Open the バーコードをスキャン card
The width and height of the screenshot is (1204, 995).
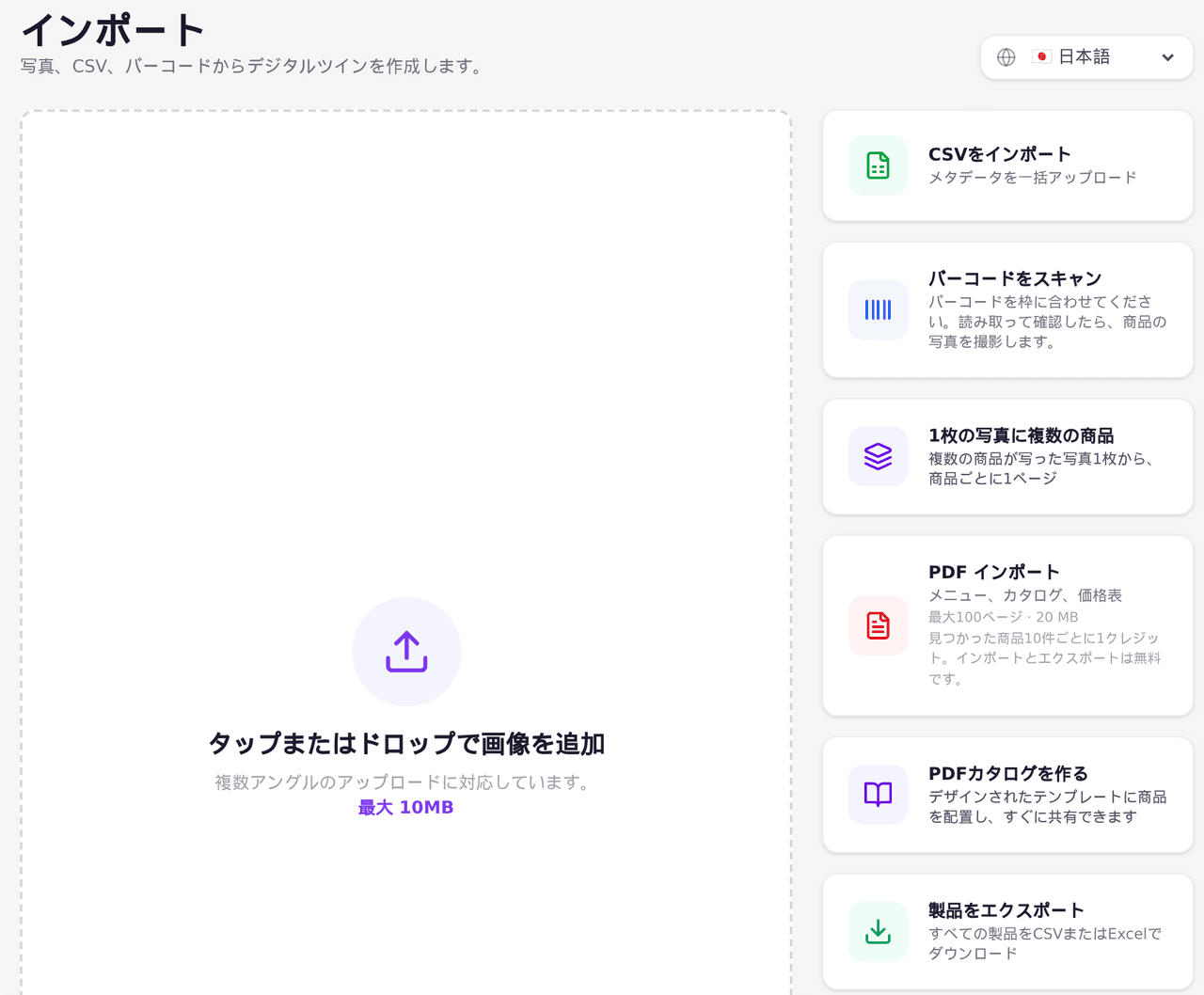pos(1007,310)
